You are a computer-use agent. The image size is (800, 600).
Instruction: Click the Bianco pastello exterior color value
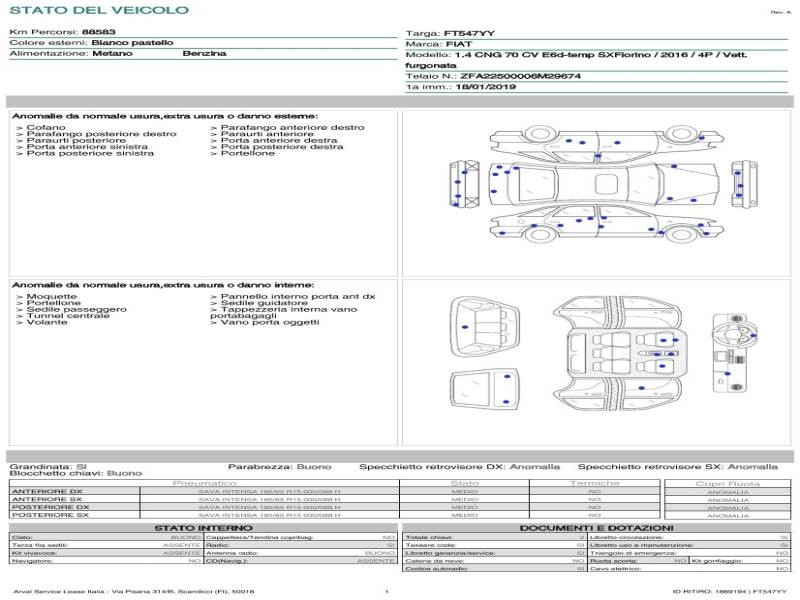point(132,43)
